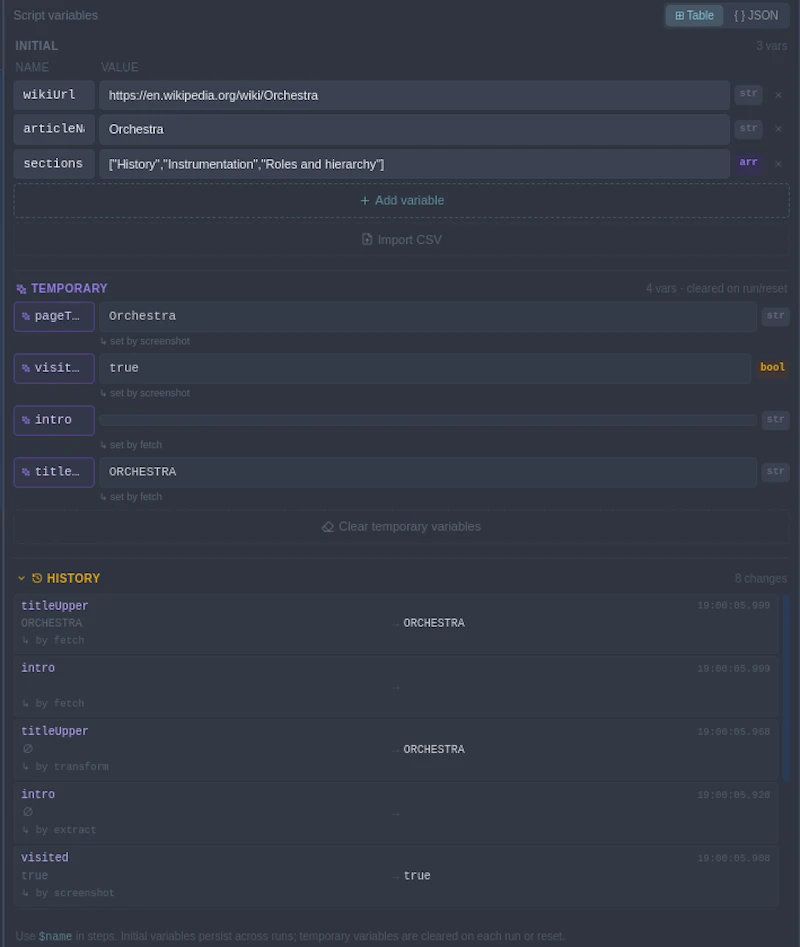Click the Import CSV button
The height and width of the screenshot is (947, 800).
[402, 240]
